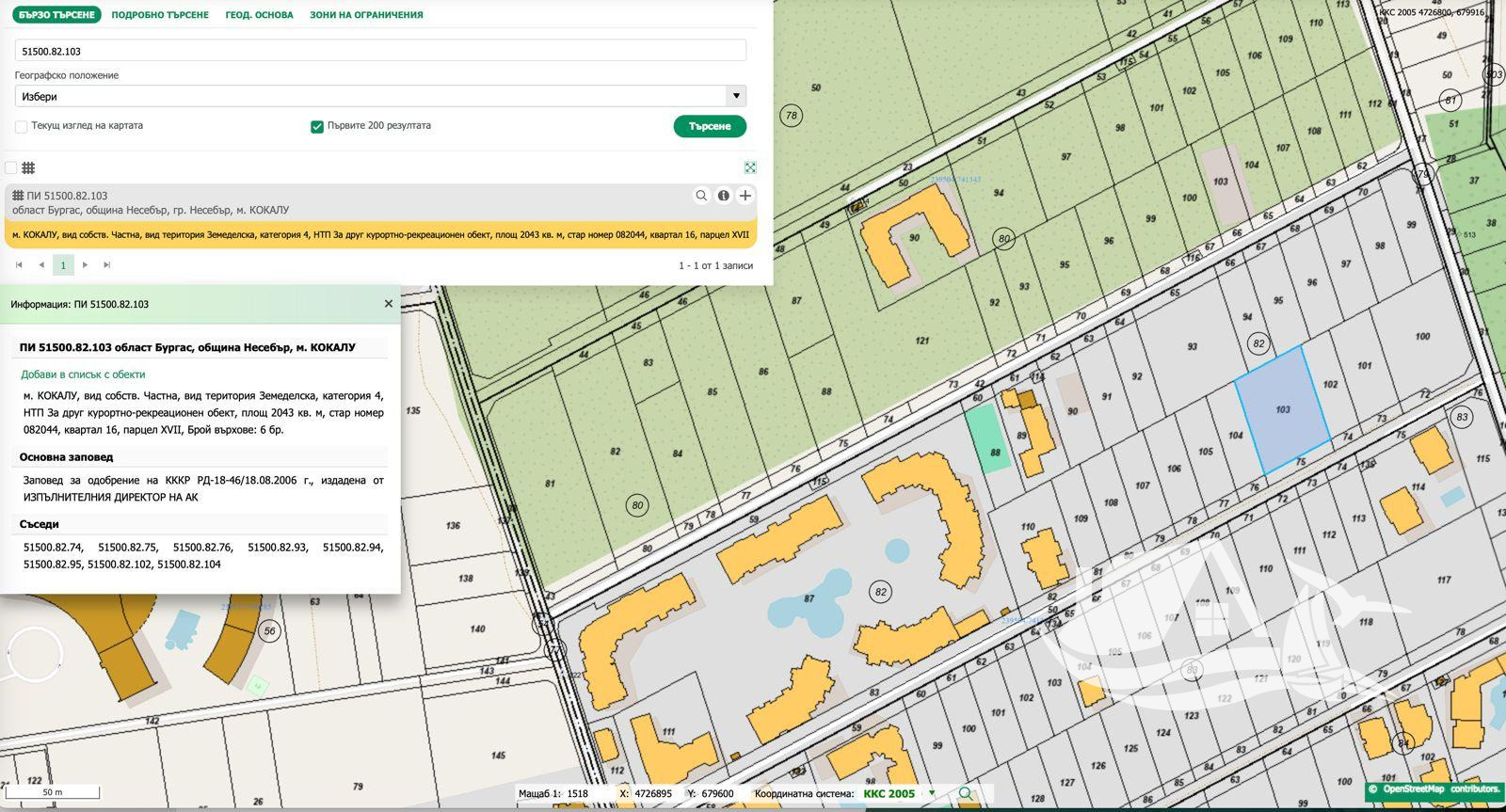Go to first results page
This screenshot has width=1506, height=812.
19,265
